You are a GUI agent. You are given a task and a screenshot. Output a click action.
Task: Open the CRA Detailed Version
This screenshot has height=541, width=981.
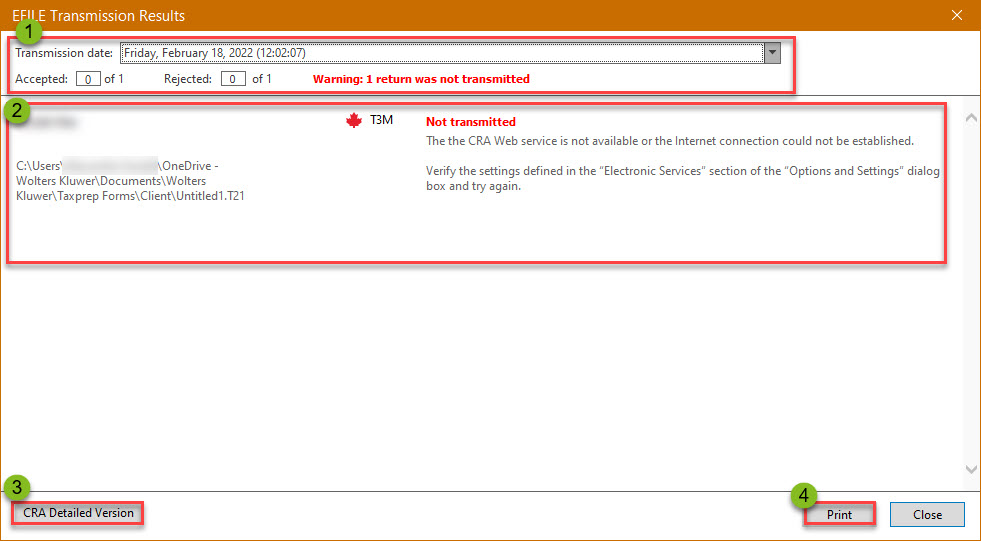(78, 513)
